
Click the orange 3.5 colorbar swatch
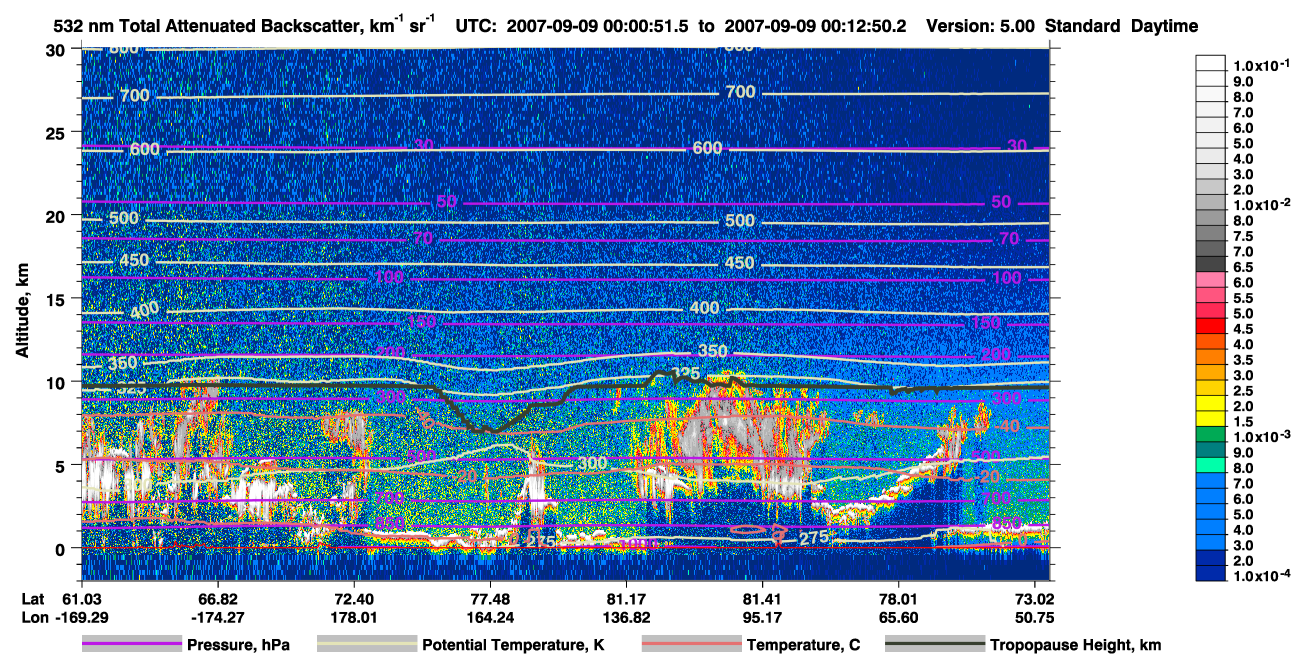coord(1211,359)
